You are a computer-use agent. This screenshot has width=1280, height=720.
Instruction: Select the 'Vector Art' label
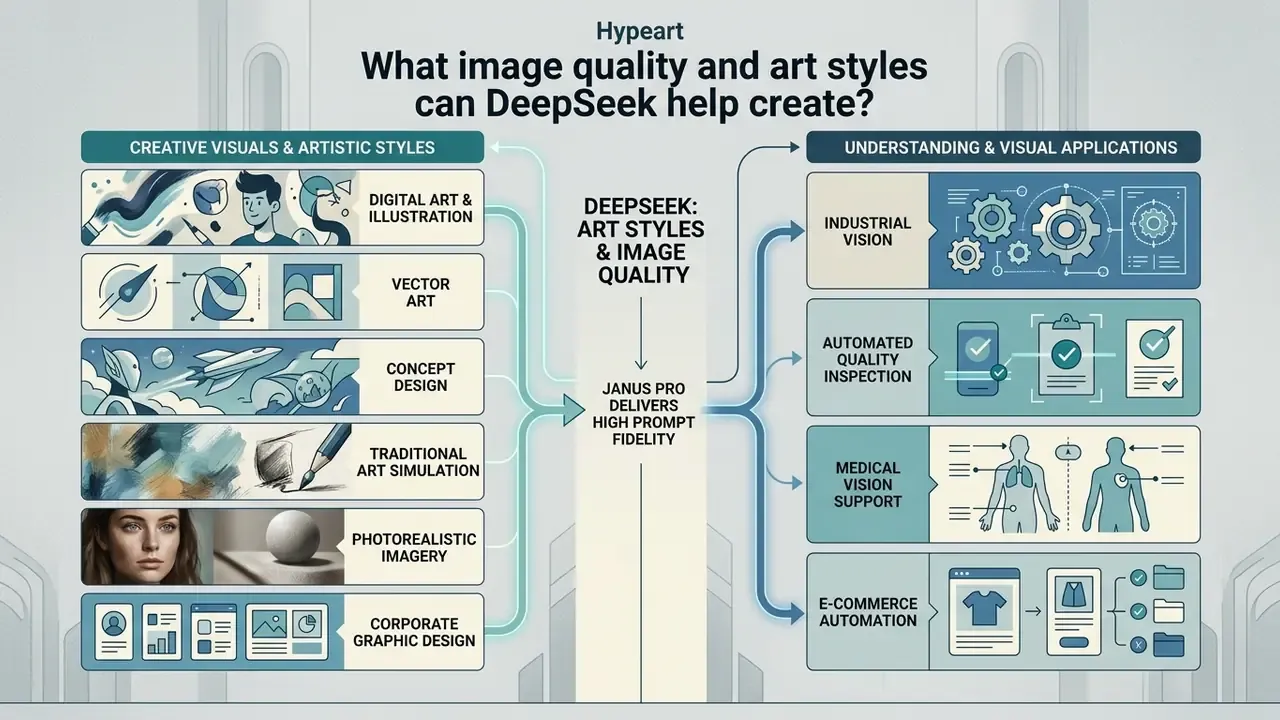[x=420, y=292]
